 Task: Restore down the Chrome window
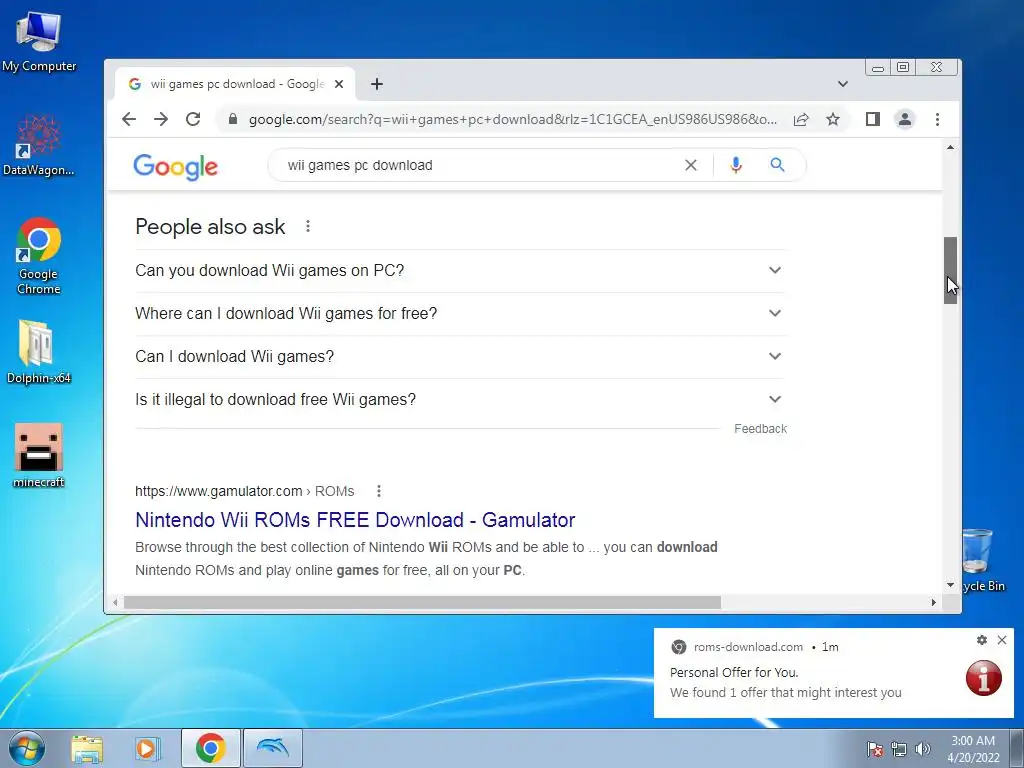tap(903, 67)
